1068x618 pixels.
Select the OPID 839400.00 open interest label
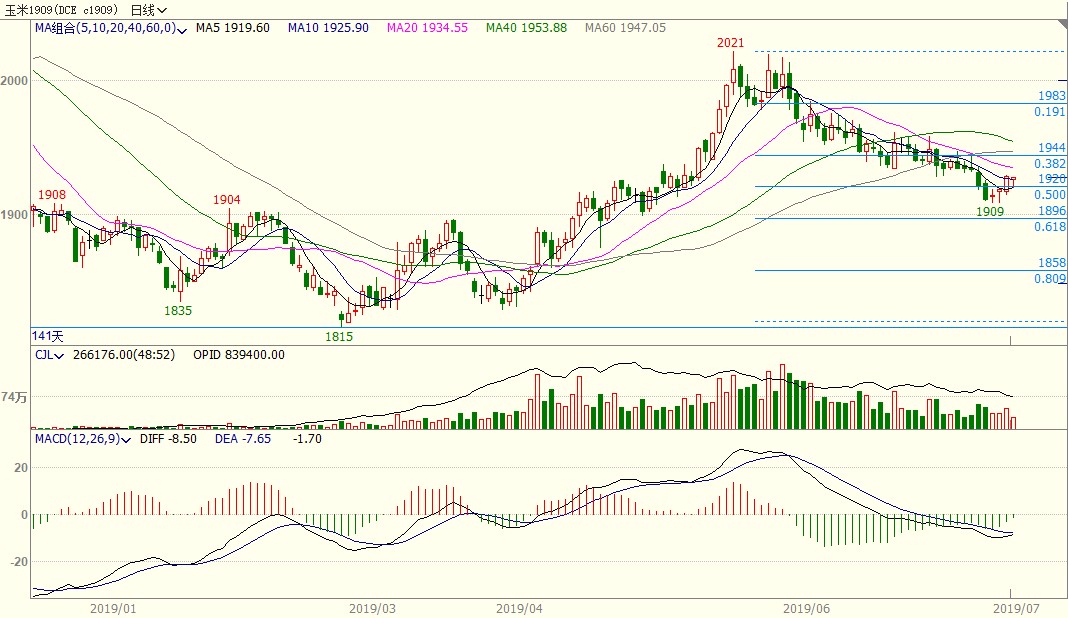pyautogui.click(x=239, y=355)
